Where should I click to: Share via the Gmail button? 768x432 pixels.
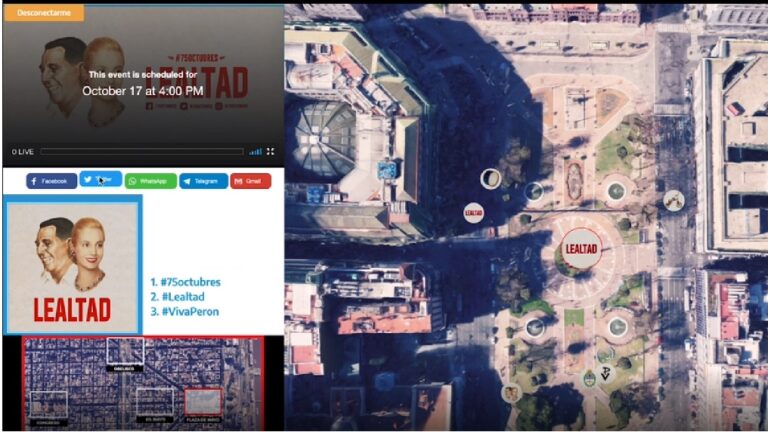point(250,181)
